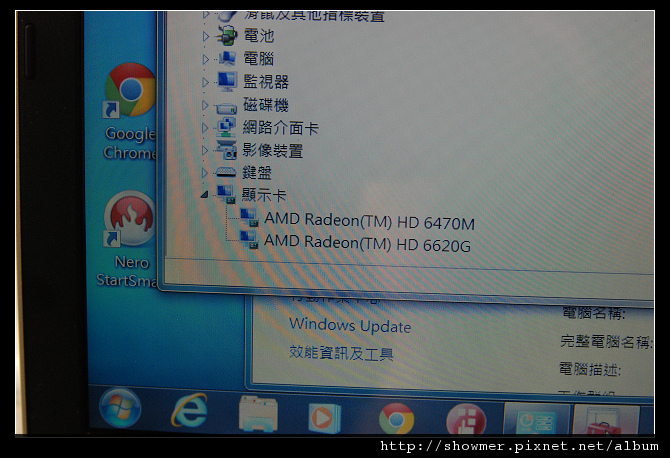Click the network adapter (網路介面卡) icon
The height and width of the screenshot is (458, 670).
click(x=226, y=127)
